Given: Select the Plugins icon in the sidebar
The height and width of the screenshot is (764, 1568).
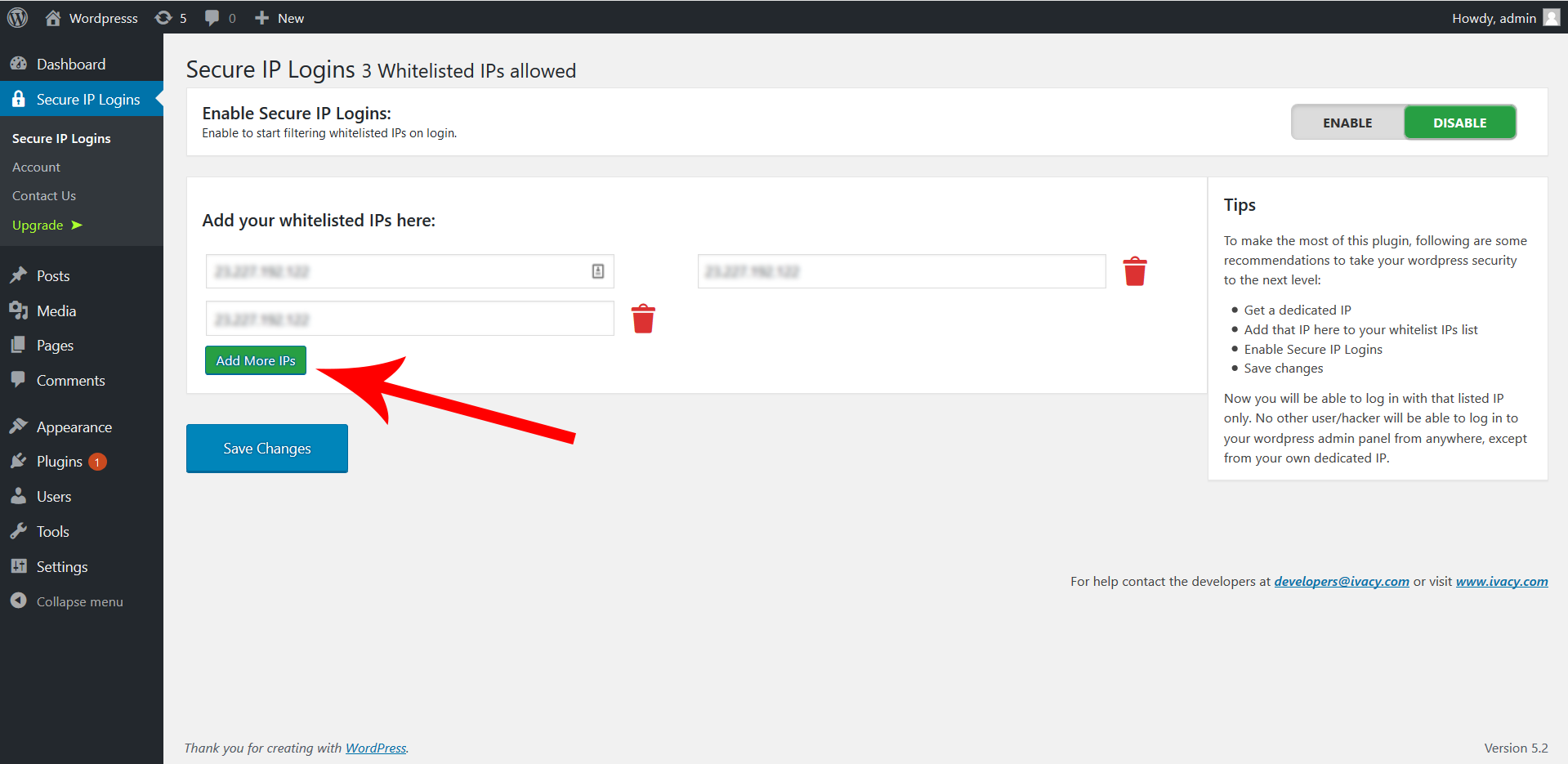Looking at the screenshot, I should 20,461.
